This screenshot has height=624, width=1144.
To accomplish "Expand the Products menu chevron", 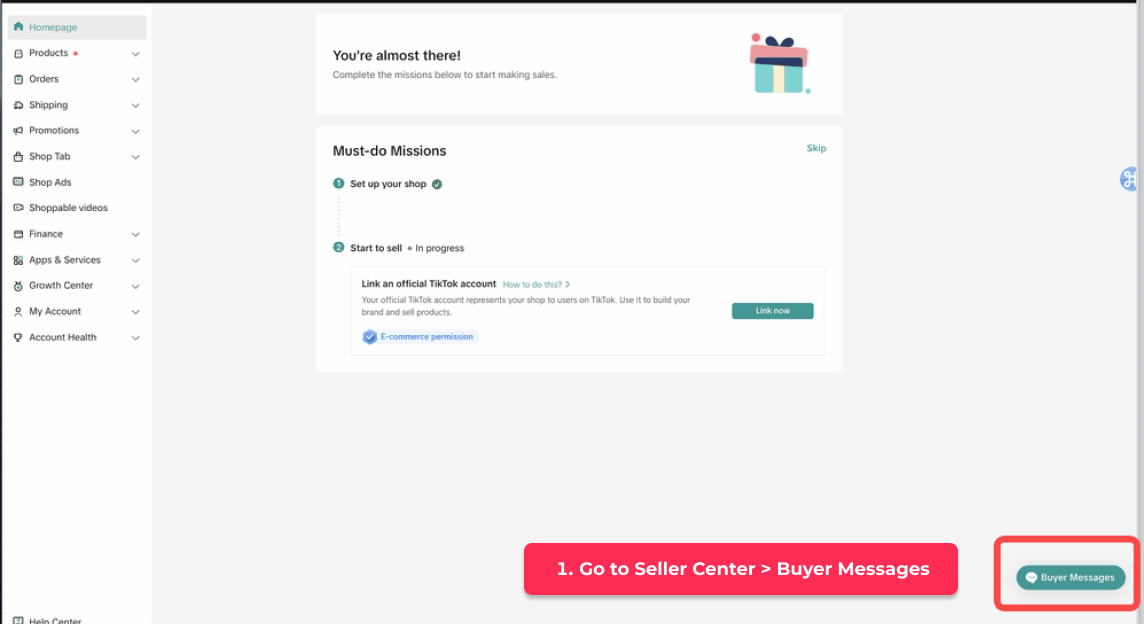I will (136, 54).
